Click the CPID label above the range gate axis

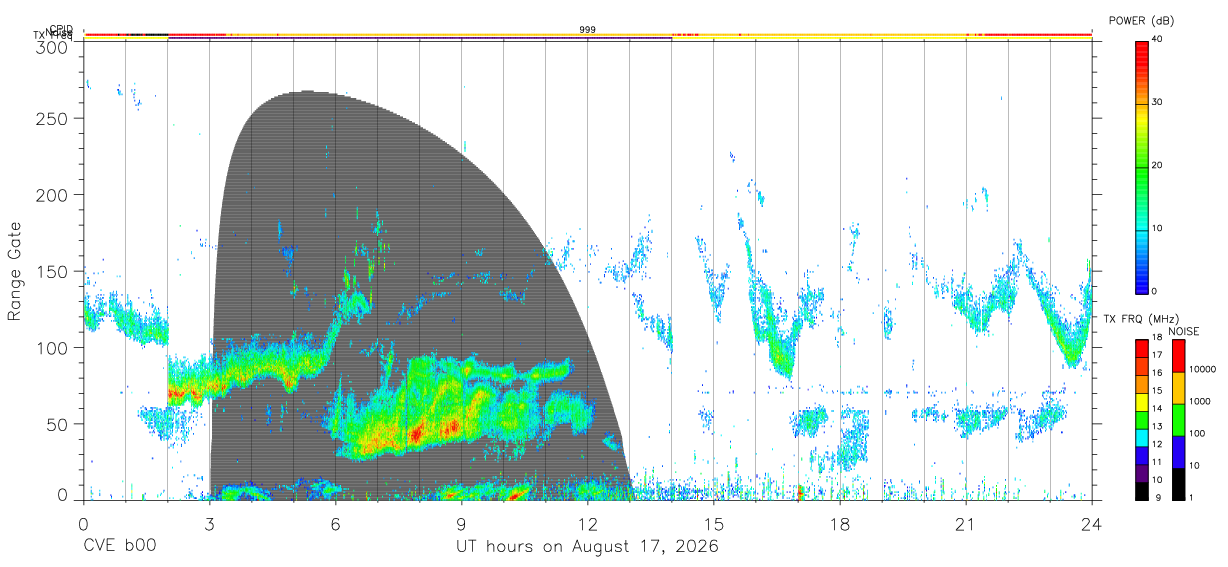coord(60,29)
